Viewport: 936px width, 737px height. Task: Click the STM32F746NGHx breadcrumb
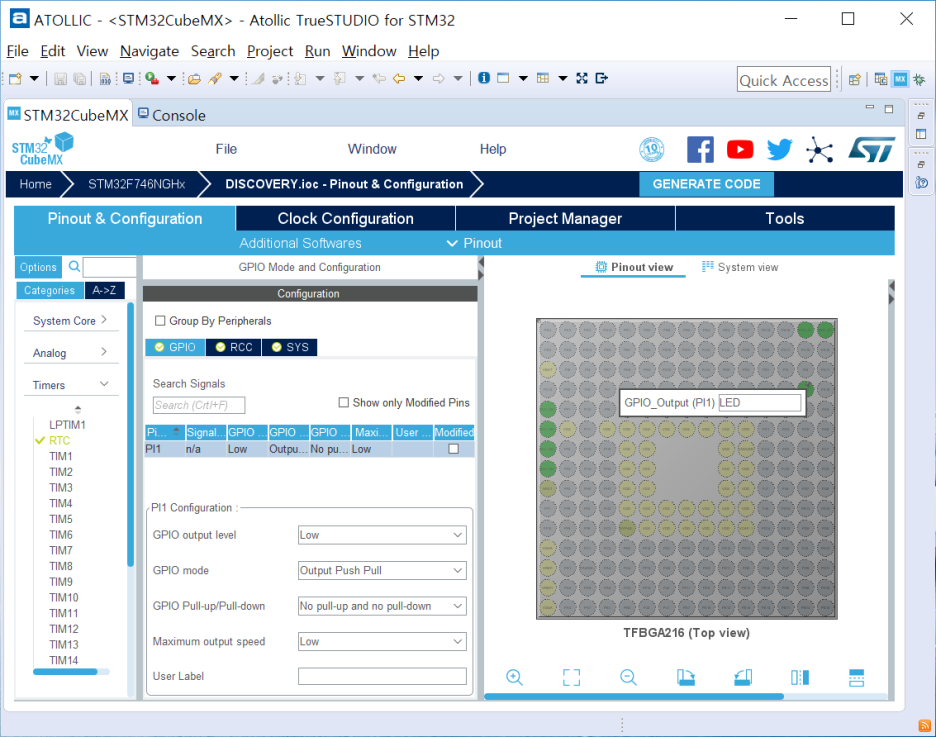[x=137, y=184]
